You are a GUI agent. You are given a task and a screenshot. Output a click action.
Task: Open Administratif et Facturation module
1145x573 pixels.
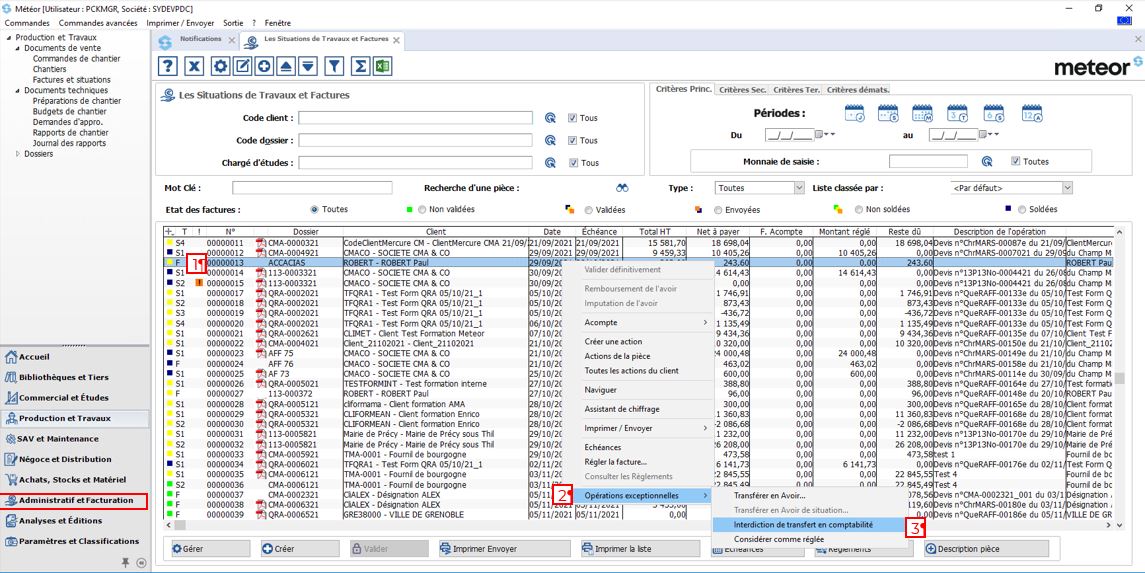[x=74, y=501]
